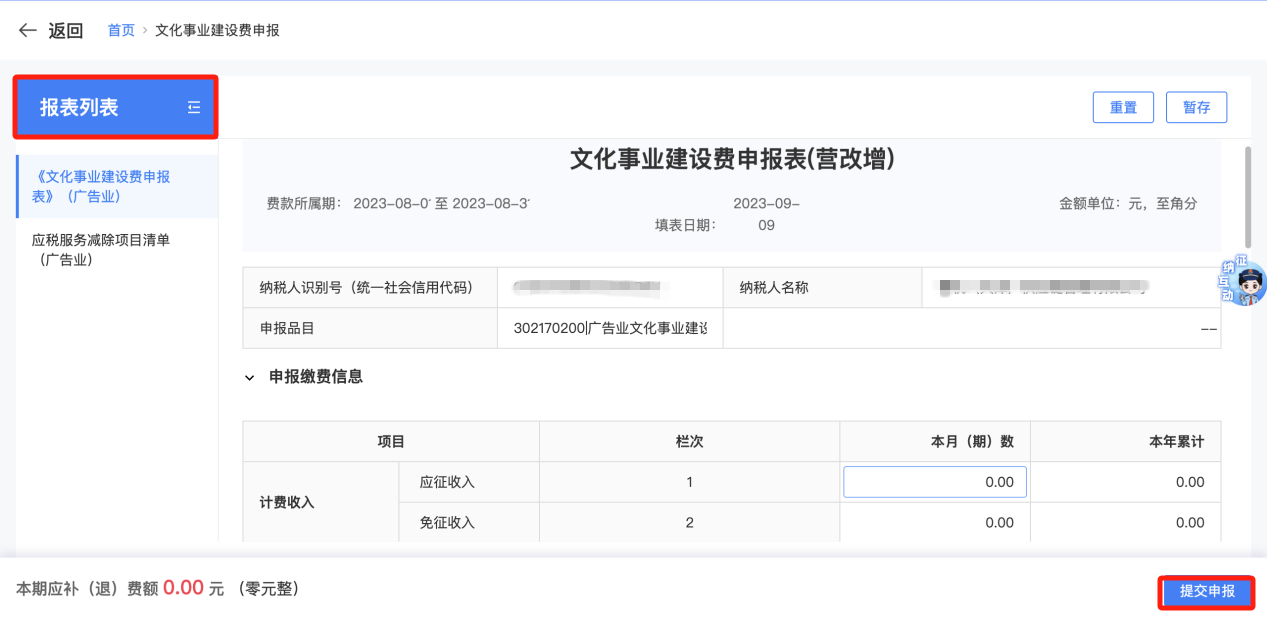
Task: Click the 返回 text label
Action: coord(66,30)
